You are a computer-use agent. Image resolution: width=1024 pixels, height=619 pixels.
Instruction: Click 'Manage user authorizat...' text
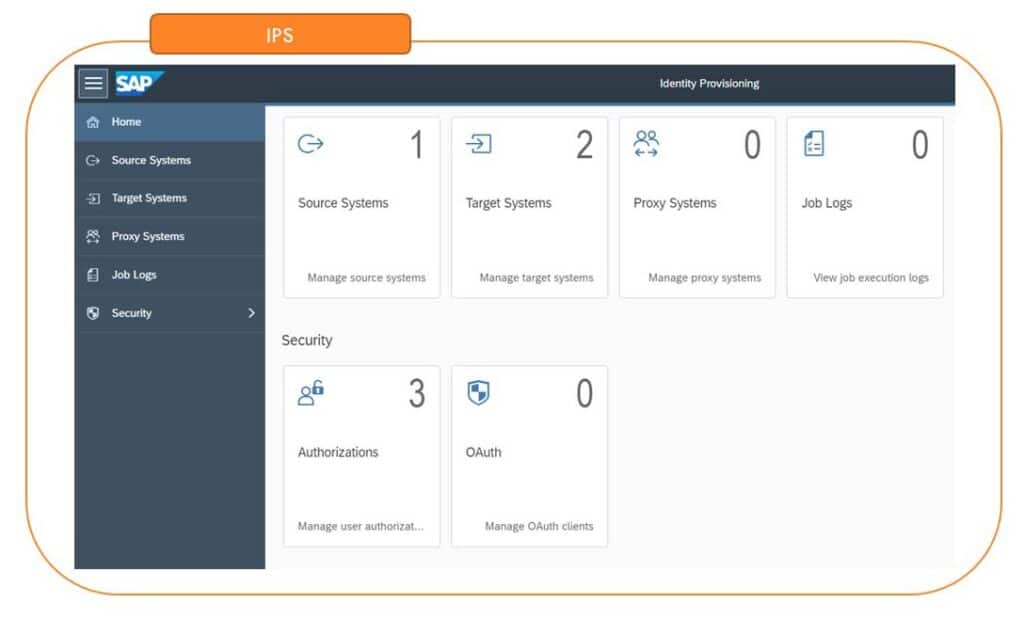(x=360, y=526)
